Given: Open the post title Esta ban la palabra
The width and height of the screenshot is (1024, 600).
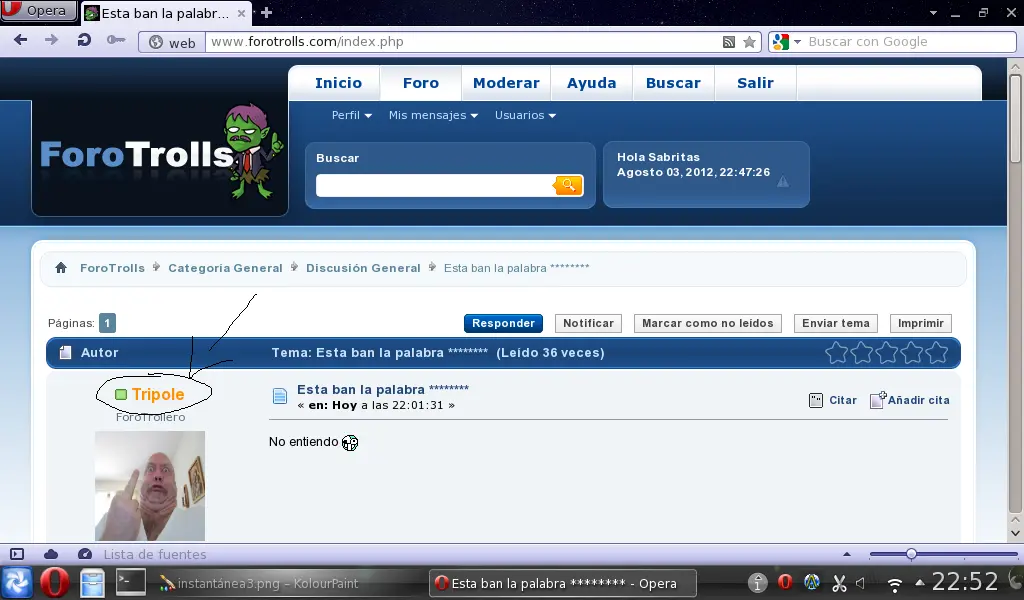Looking at the screenshot, I should point(383,390).
